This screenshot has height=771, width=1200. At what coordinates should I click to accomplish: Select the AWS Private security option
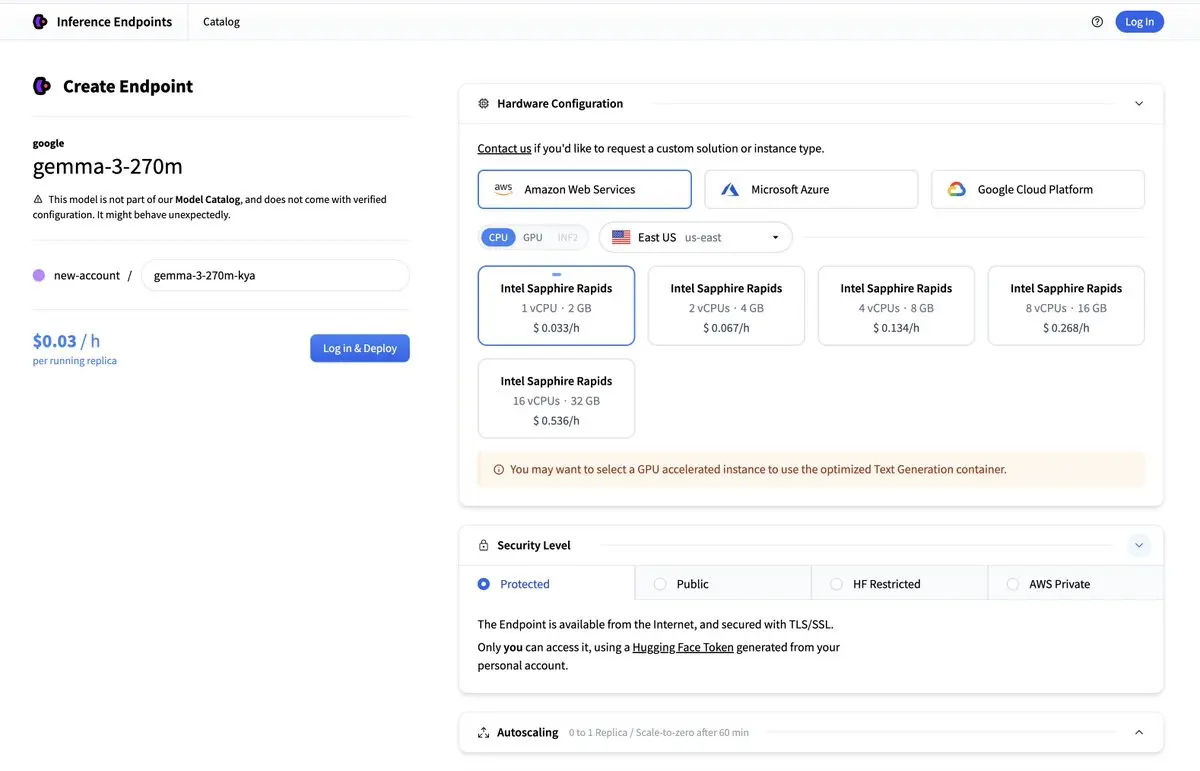point(1076,584)
